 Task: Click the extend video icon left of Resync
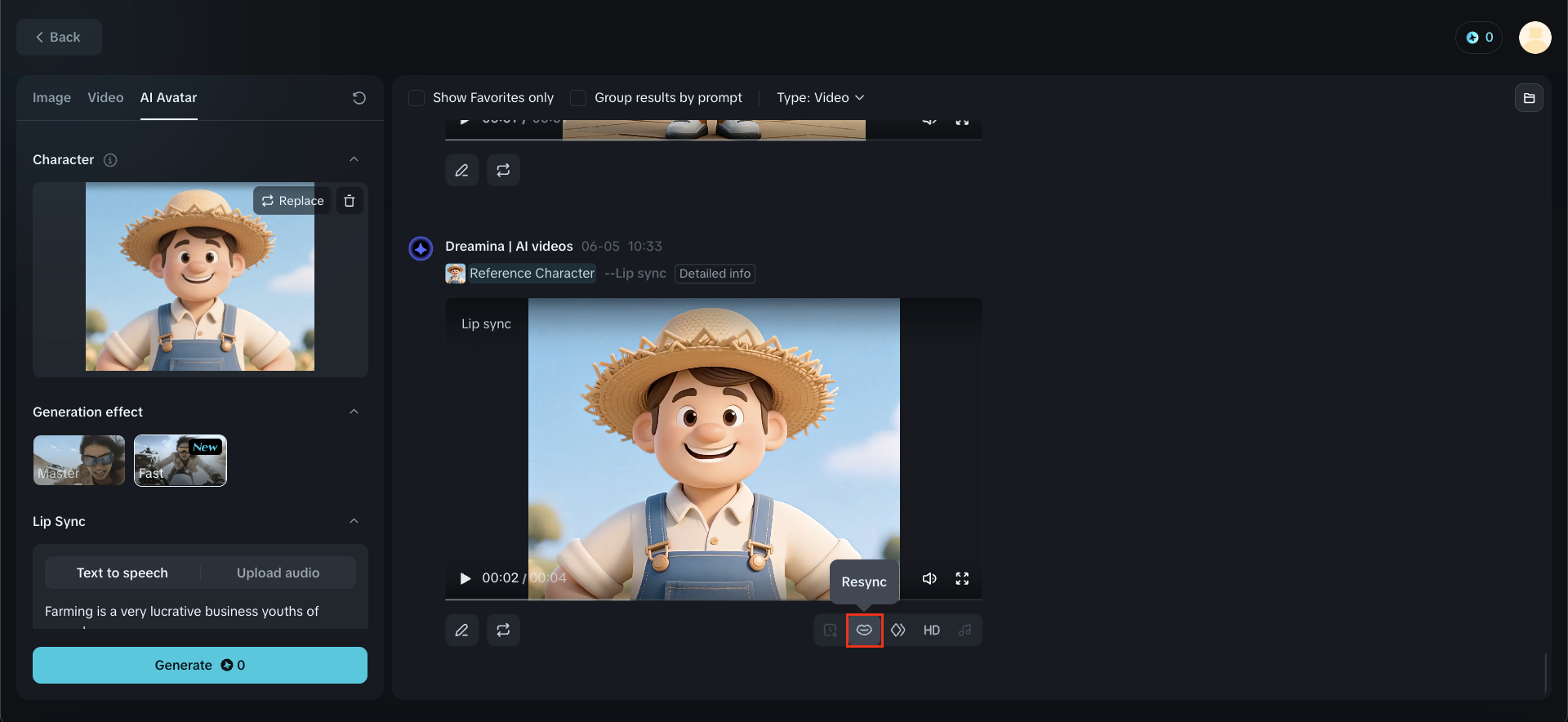point(831,630)
